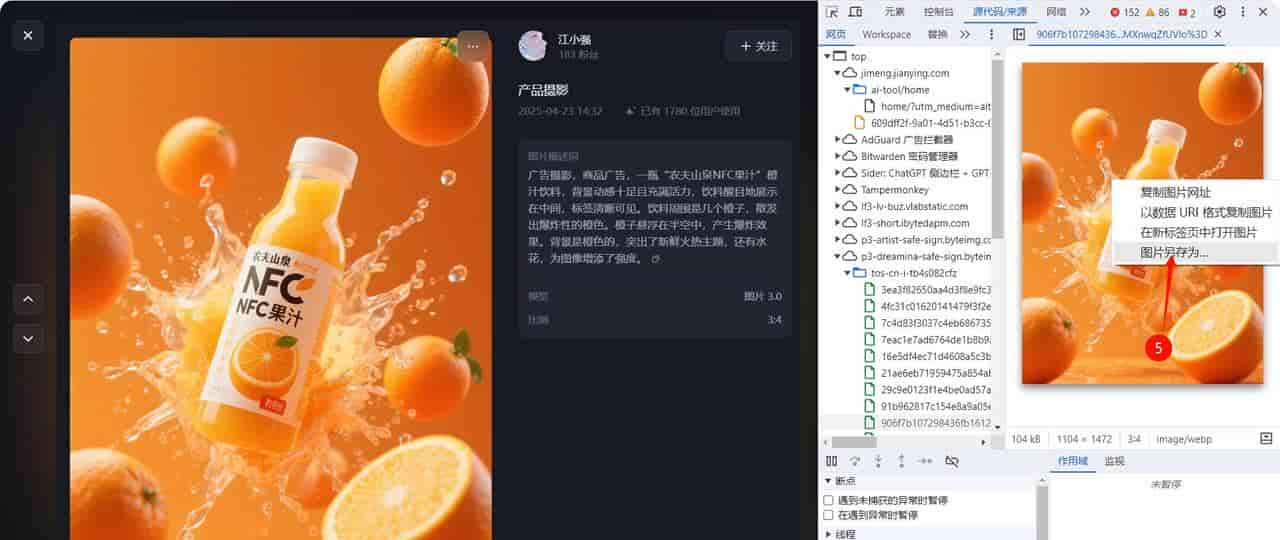Open the home/?utm_medium file
Image resolution: width=1280 pixels, height=540 pixels.
pyautogui.click(x=928, y=106)
